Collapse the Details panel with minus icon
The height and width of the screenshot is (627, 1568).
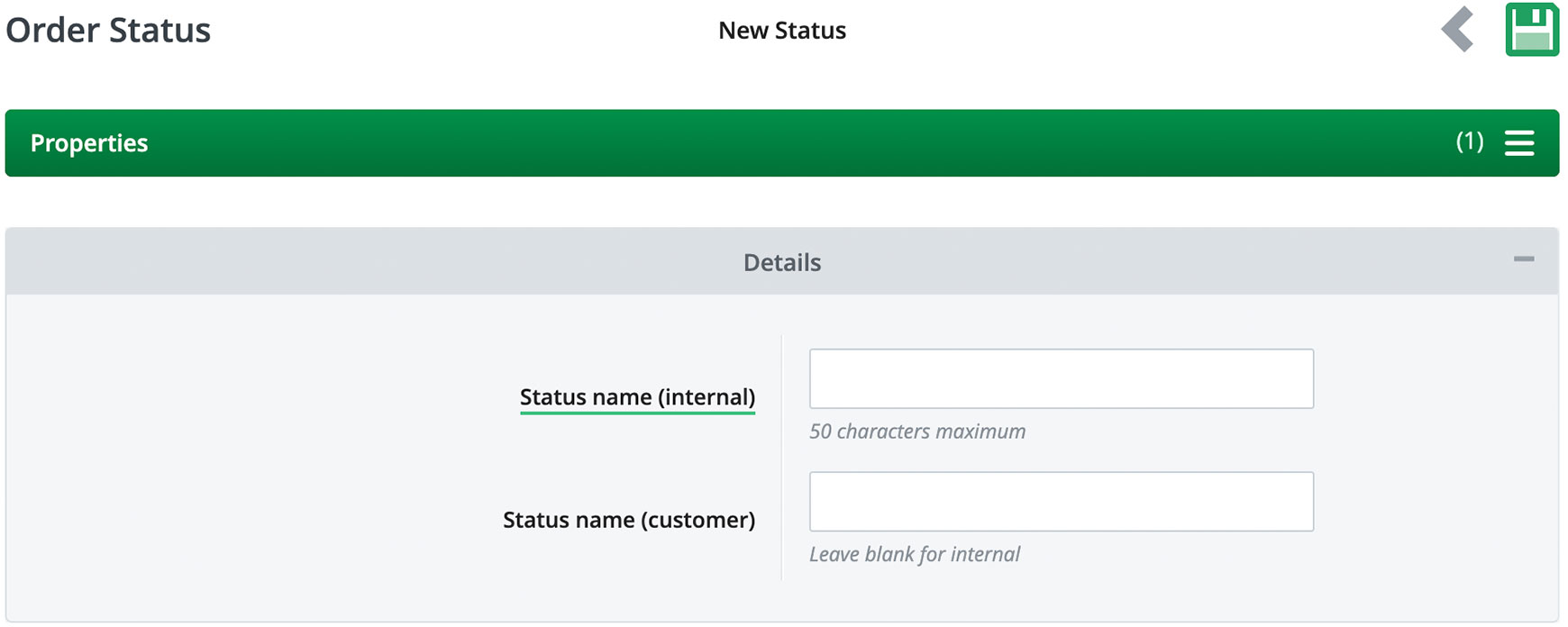pyautogui.click(x=1523, y=259)
